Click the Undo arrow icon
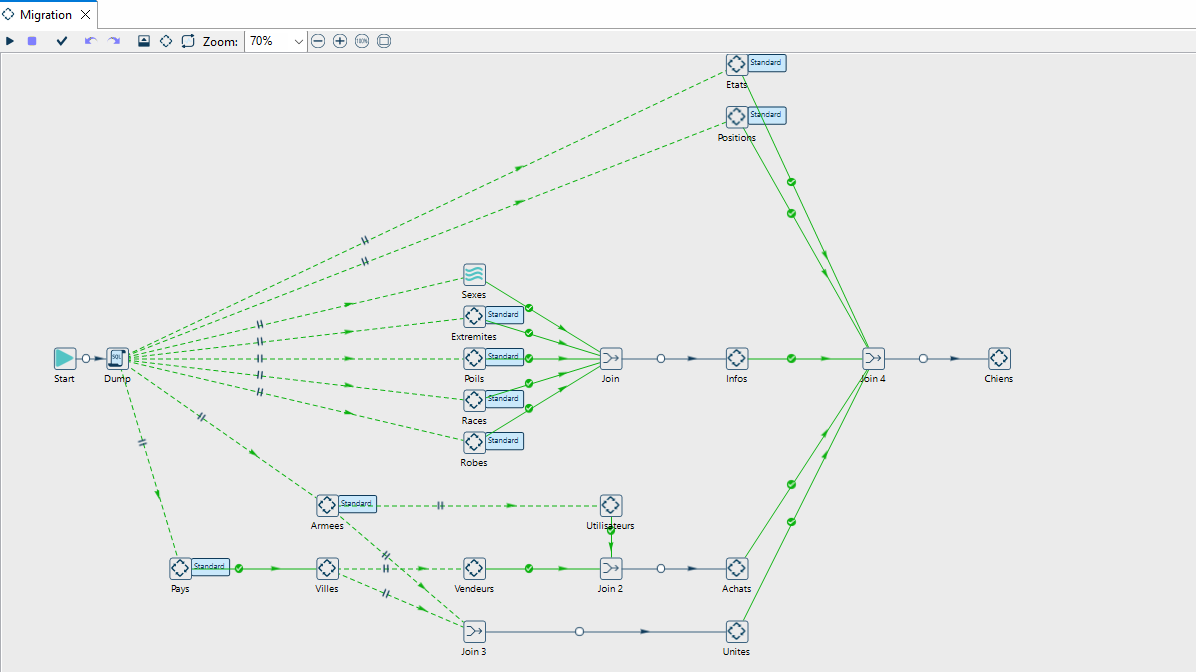This screenshot has width=1196, height=672. click(x=90, y=41)
